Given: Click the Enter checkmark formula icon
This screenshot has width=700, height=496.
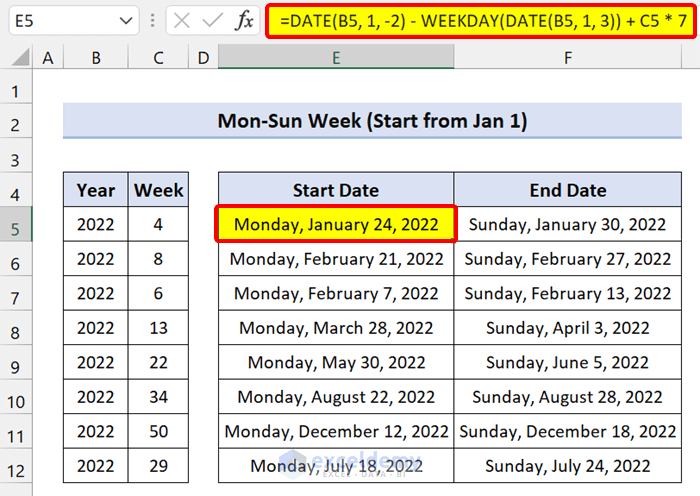Looking at the screenshot, I should click(212, 21).
